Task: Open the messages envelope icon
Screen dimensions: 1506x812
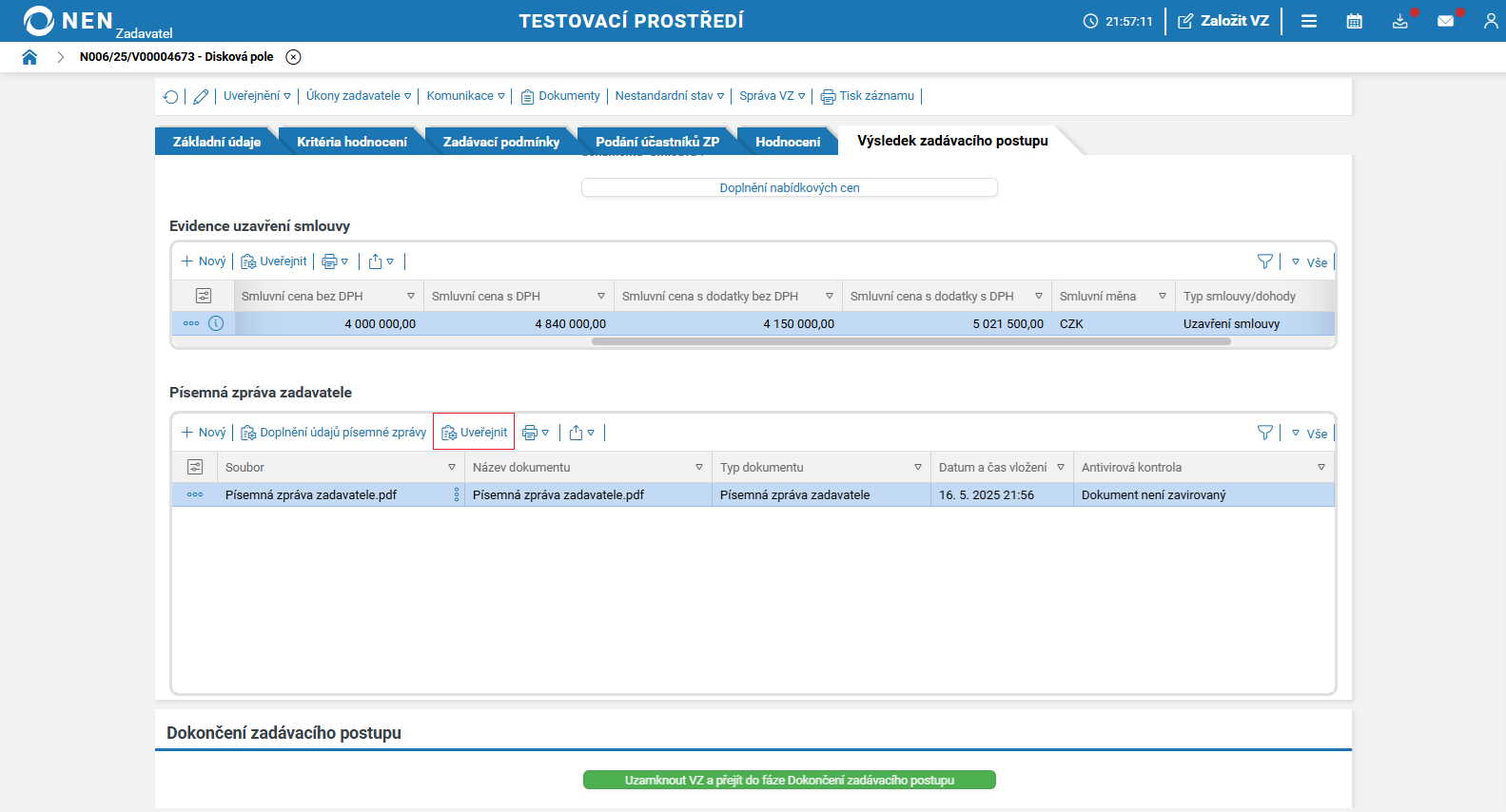Action: click(1445, 21)
